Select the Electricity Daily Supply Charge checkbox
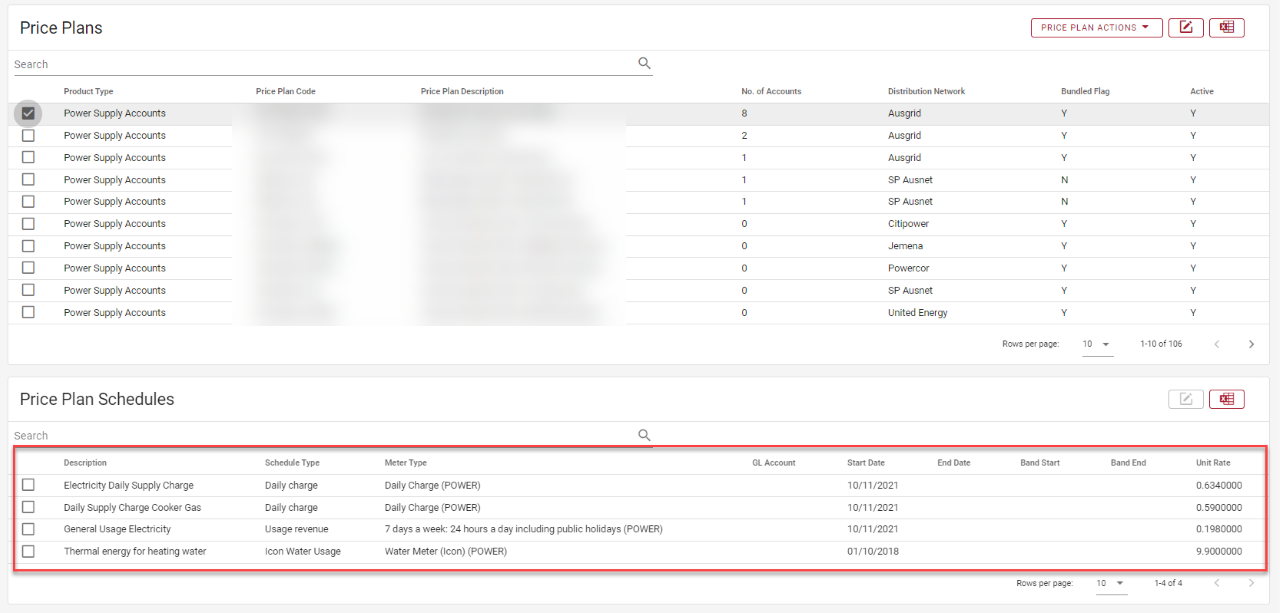Screen dimensions: 1280x613 tap(28, 485)
